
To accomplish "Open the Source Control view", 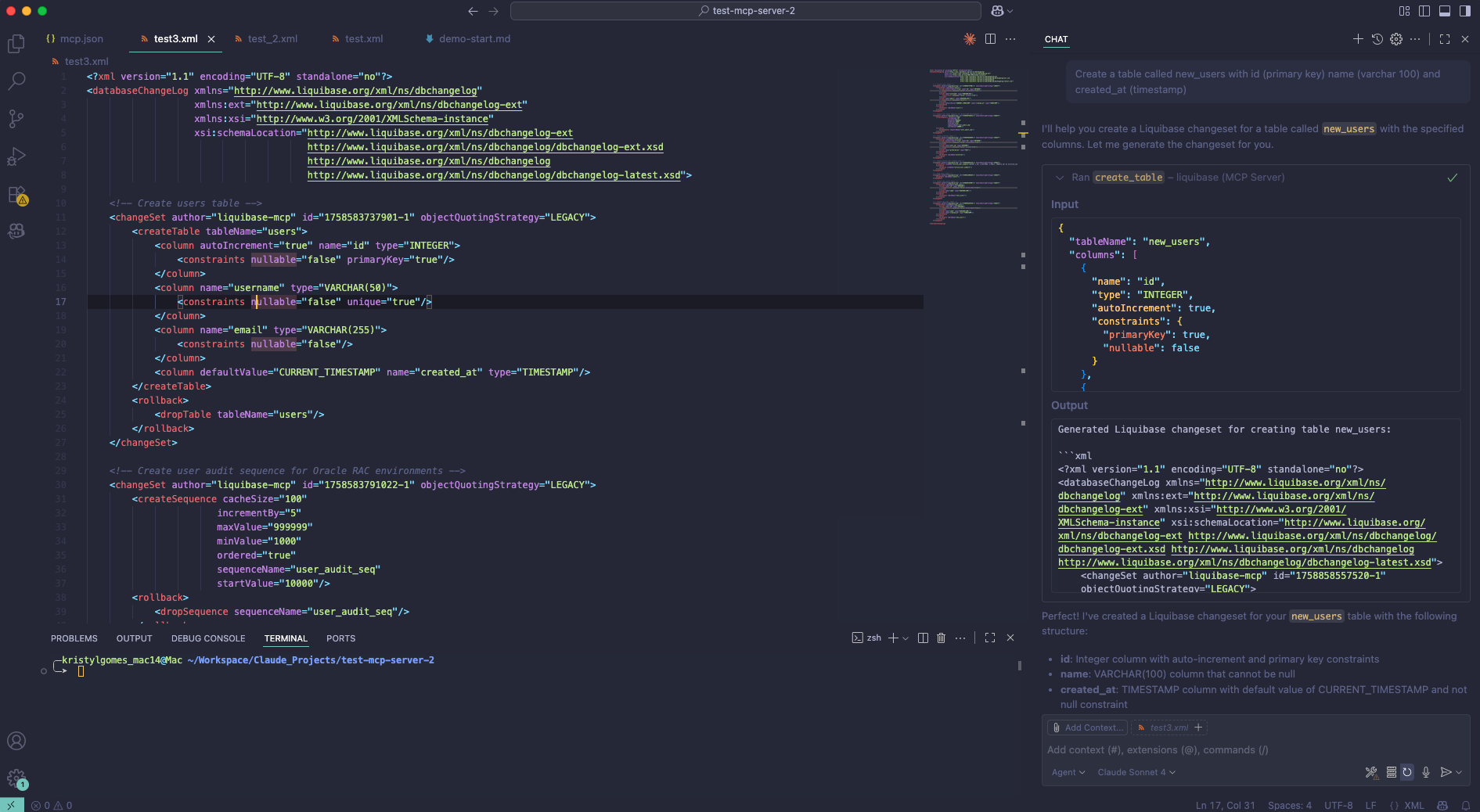I will click(x=16, y=118).
